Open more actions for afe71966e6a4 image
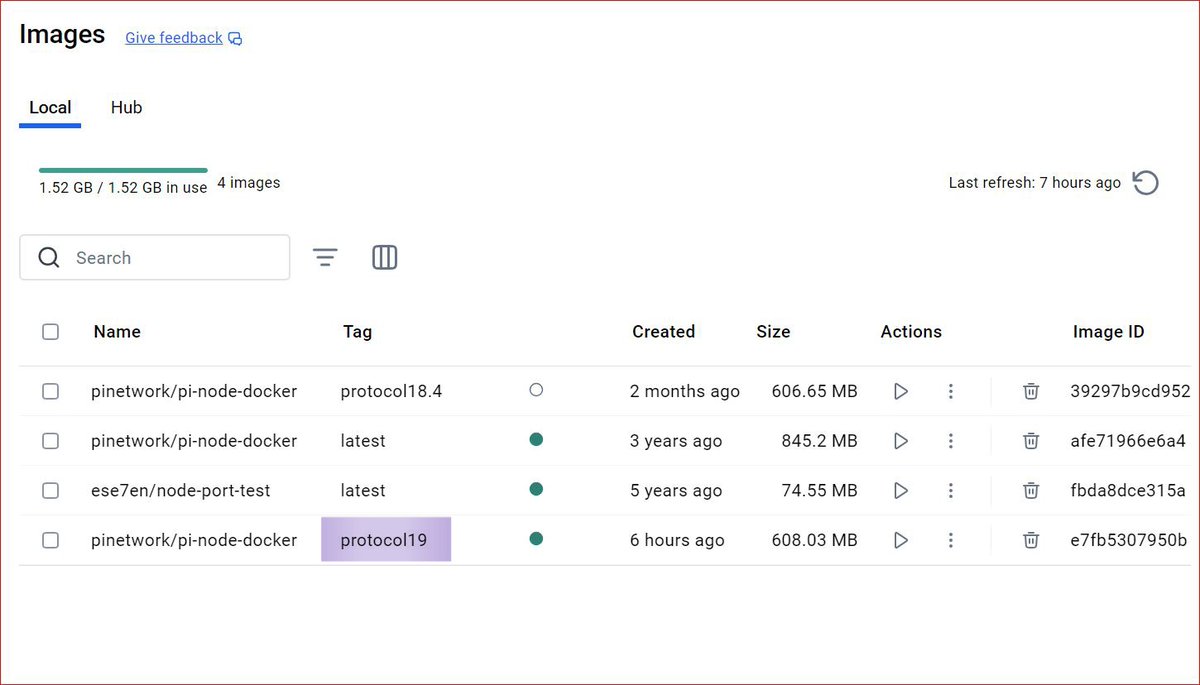The width and height of the screenshot is (1200, 685). pos(951,441)
